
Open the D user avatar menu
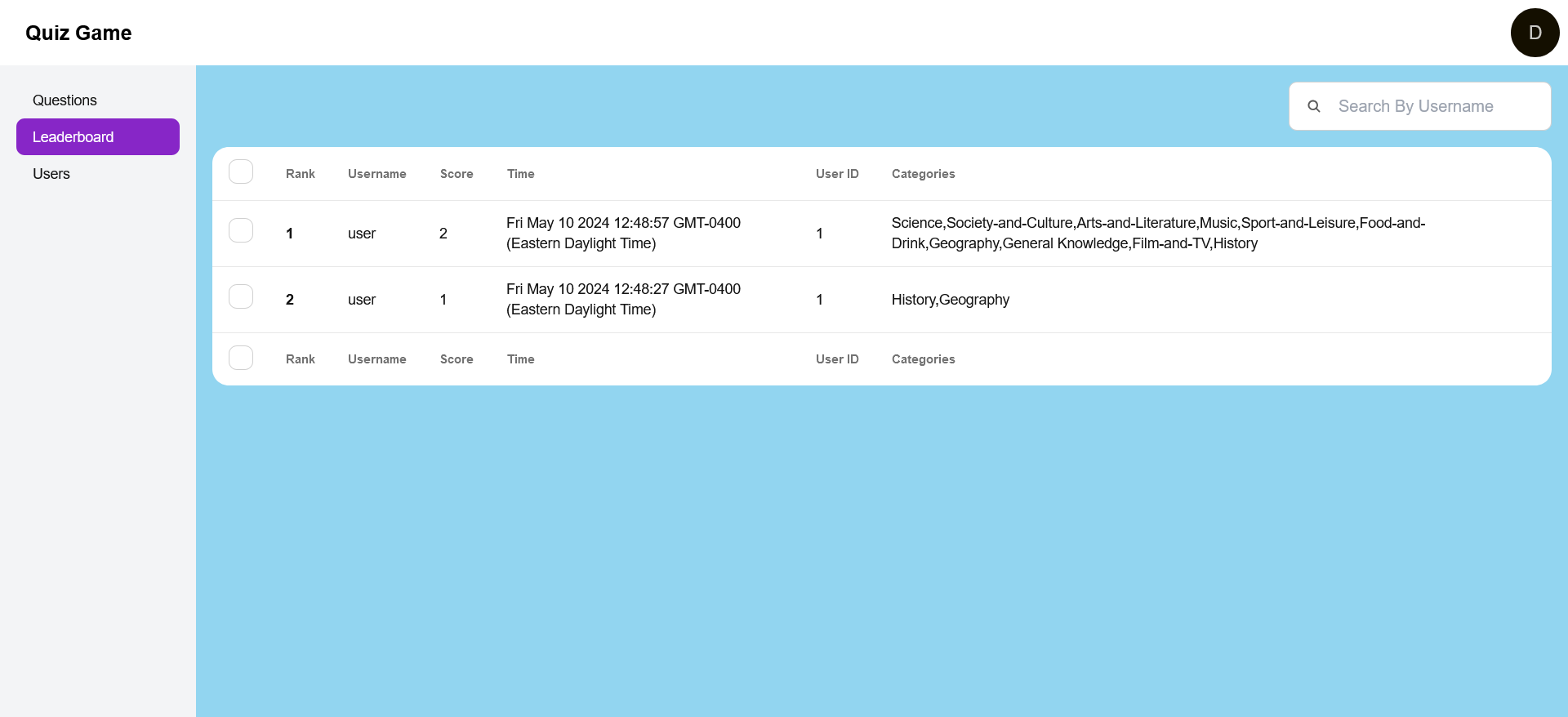click(1535, 33)
